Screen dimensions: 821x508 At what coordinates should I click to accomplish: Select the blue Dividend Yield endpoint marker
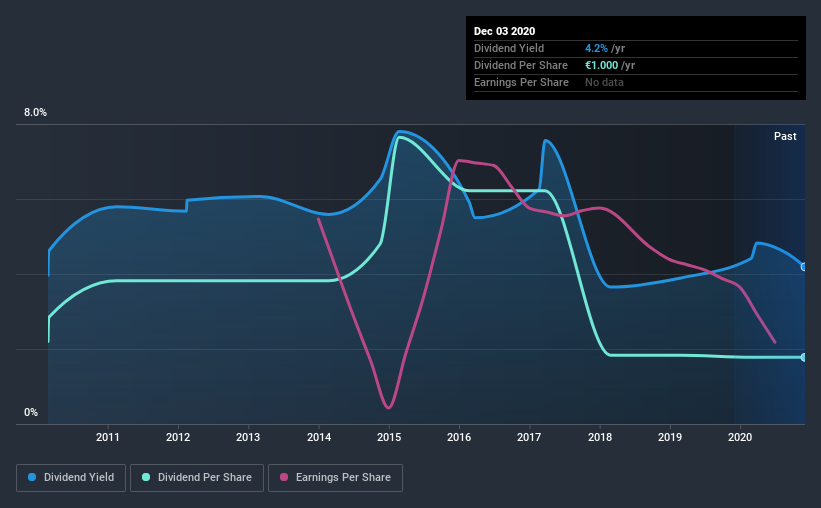[x=804, y=267]
